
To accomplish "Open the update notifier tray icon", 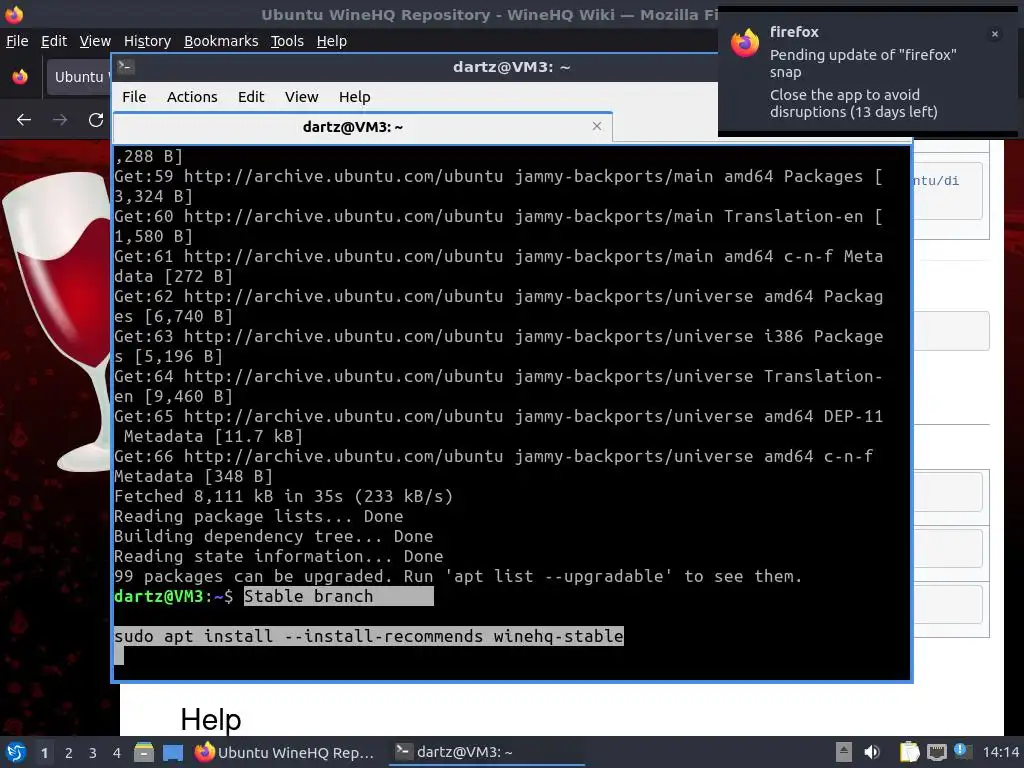I will tap(961, 750).
